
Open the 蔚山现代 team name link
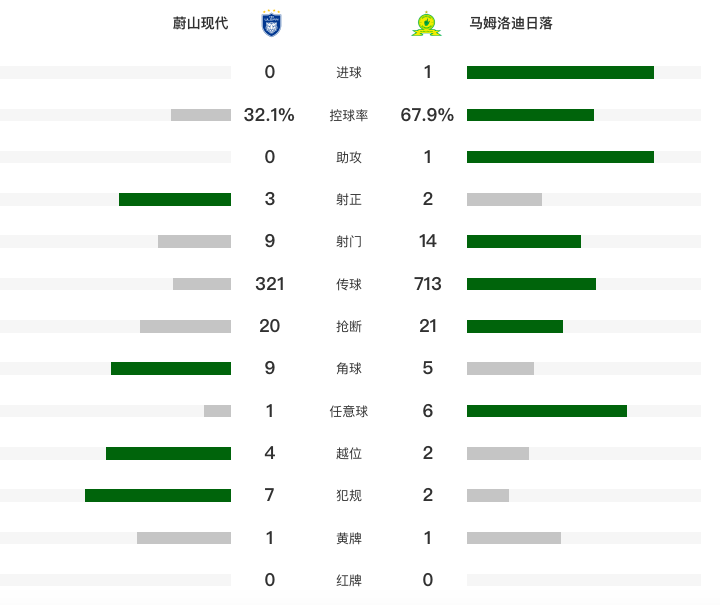[200, 23]
